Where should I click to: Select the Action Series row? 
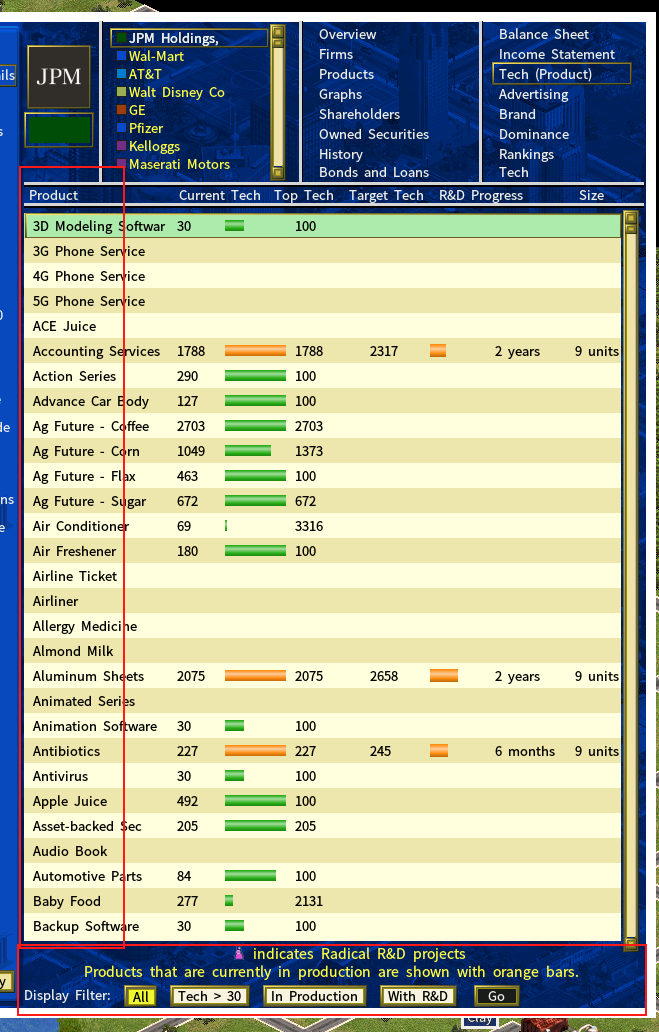[x=323, y=376]
